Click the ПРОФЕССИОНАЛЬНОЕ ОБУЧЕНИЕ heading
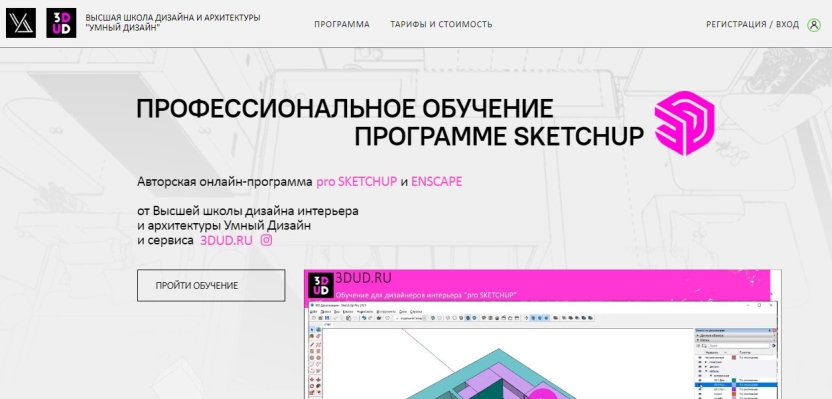Image resolution: width=832 pixels, height=399 pixels. tap(345, 109)
